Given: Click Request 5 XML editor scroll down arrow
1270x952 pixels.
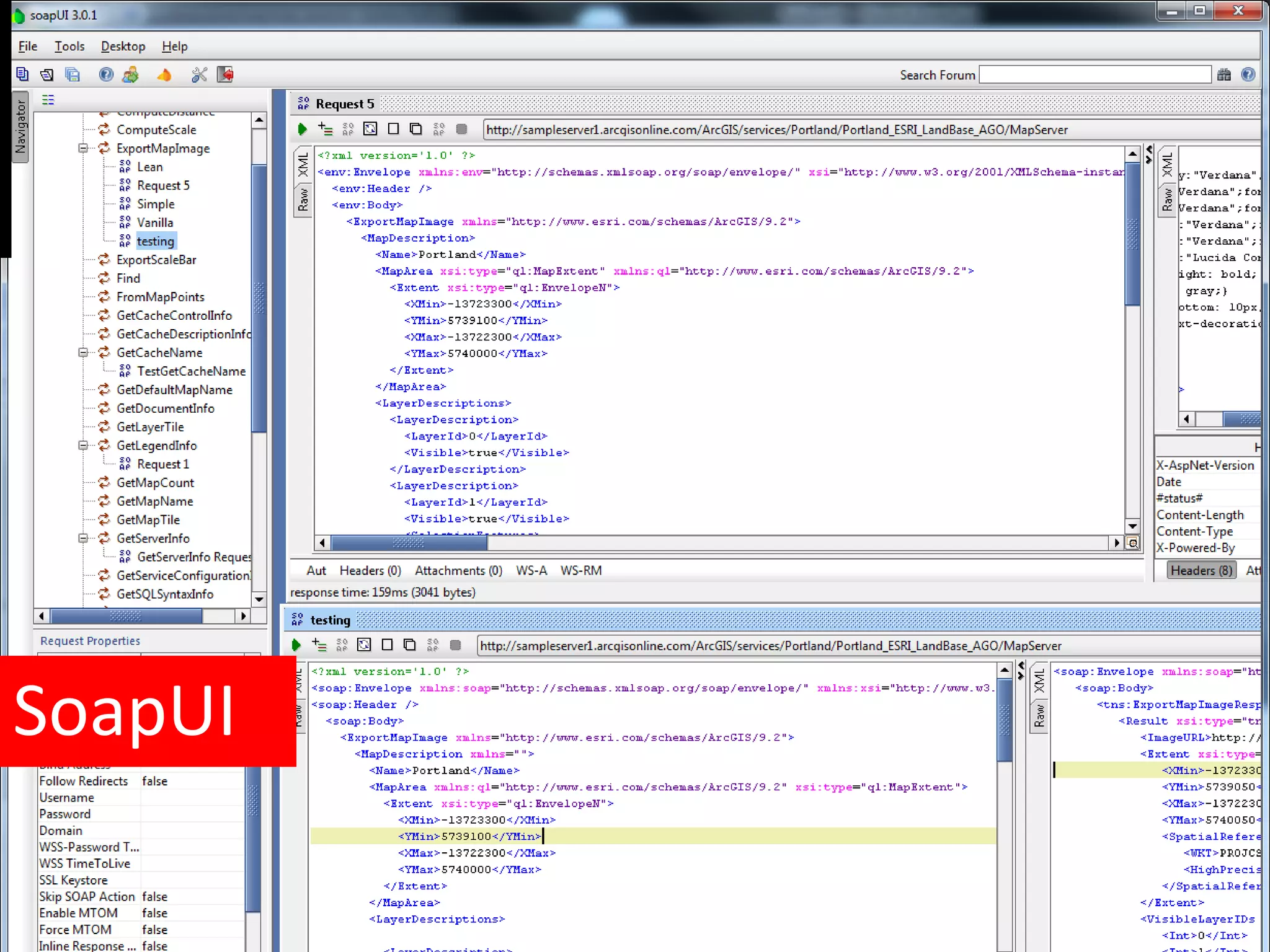Looking at the screenshot, I should (1132, 526).
